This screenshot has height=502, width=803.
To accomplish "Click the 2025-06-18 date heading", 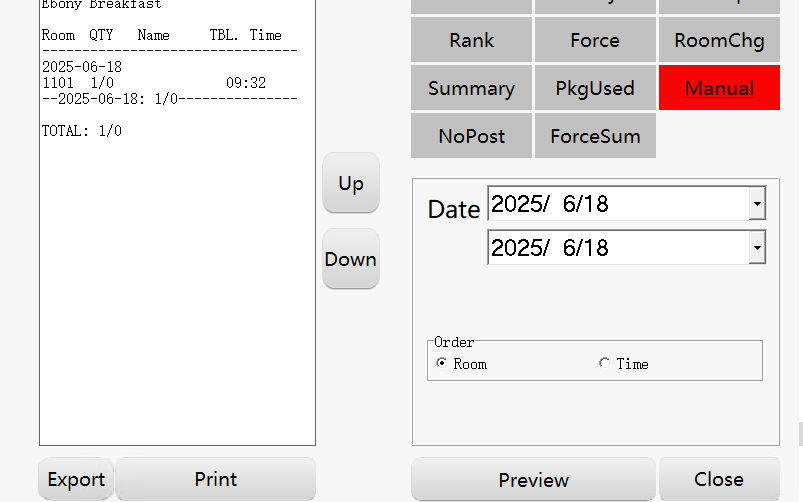I will pyautogui.click(x=82, y=67).
